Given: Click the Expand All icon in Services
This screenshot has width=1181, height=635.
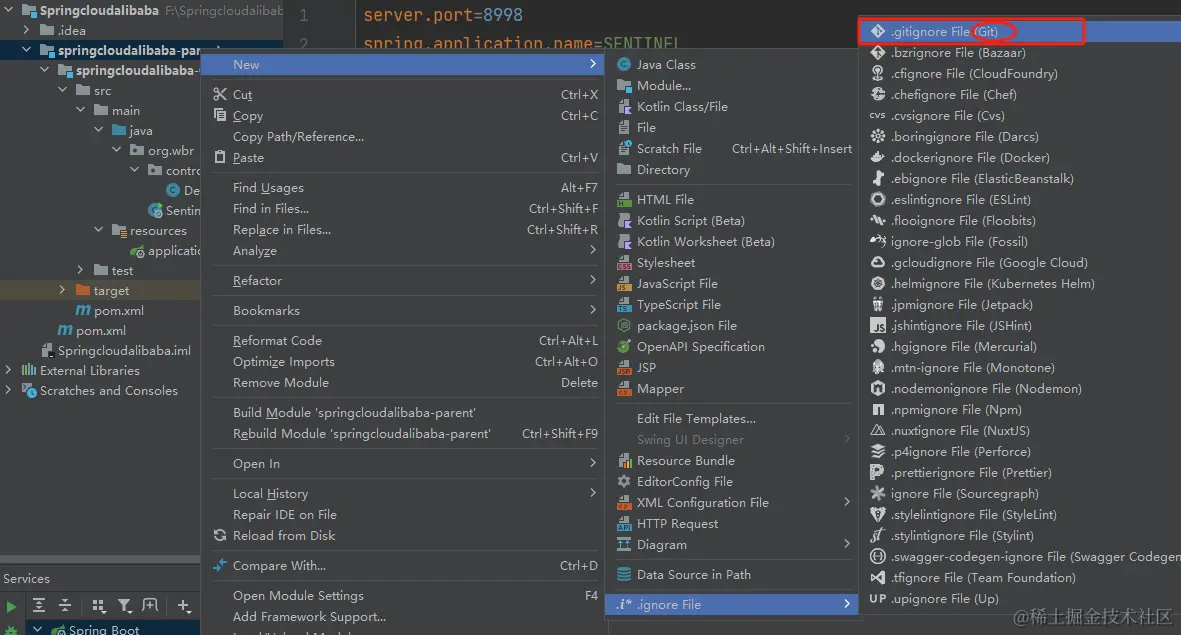Looking at the screenshot, I should [39, 606].
